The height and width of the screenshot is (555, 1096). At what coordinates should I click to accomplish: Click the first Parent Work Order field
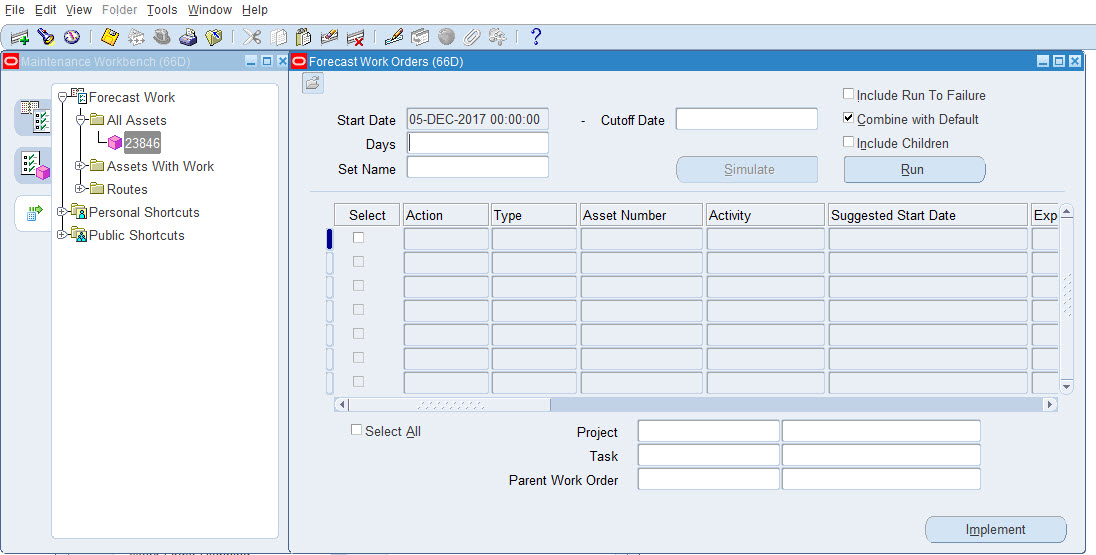coord(709,479)
